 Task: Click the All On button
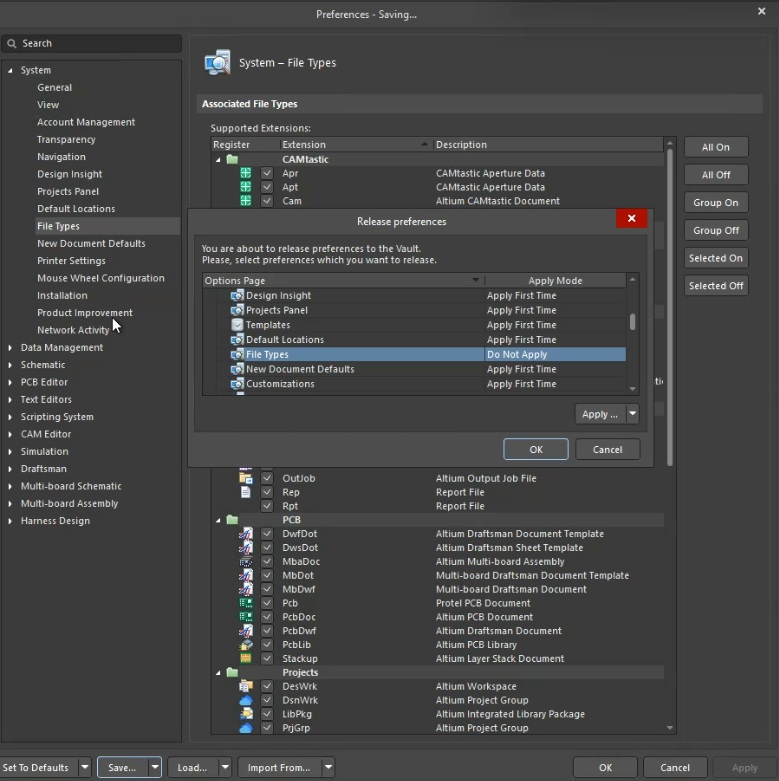coord(716,147)
